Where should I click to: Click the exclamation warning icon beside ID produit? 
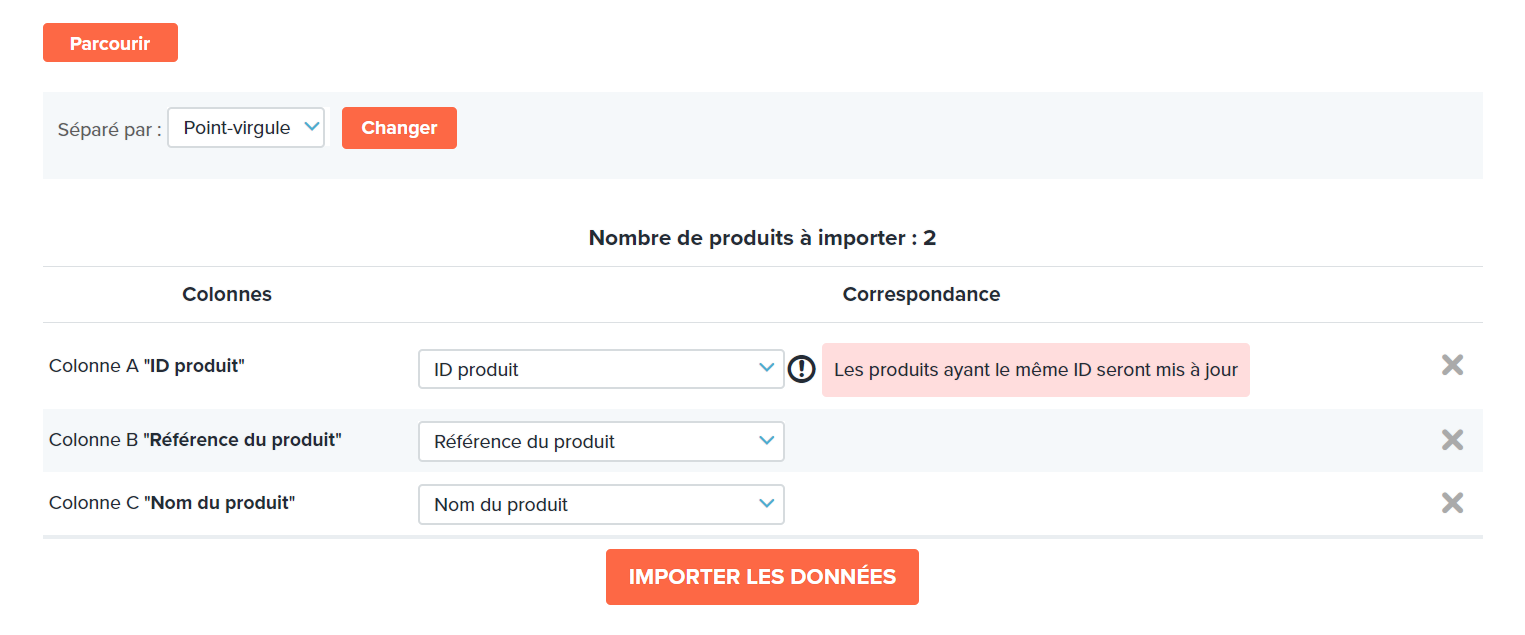(801, 369)
